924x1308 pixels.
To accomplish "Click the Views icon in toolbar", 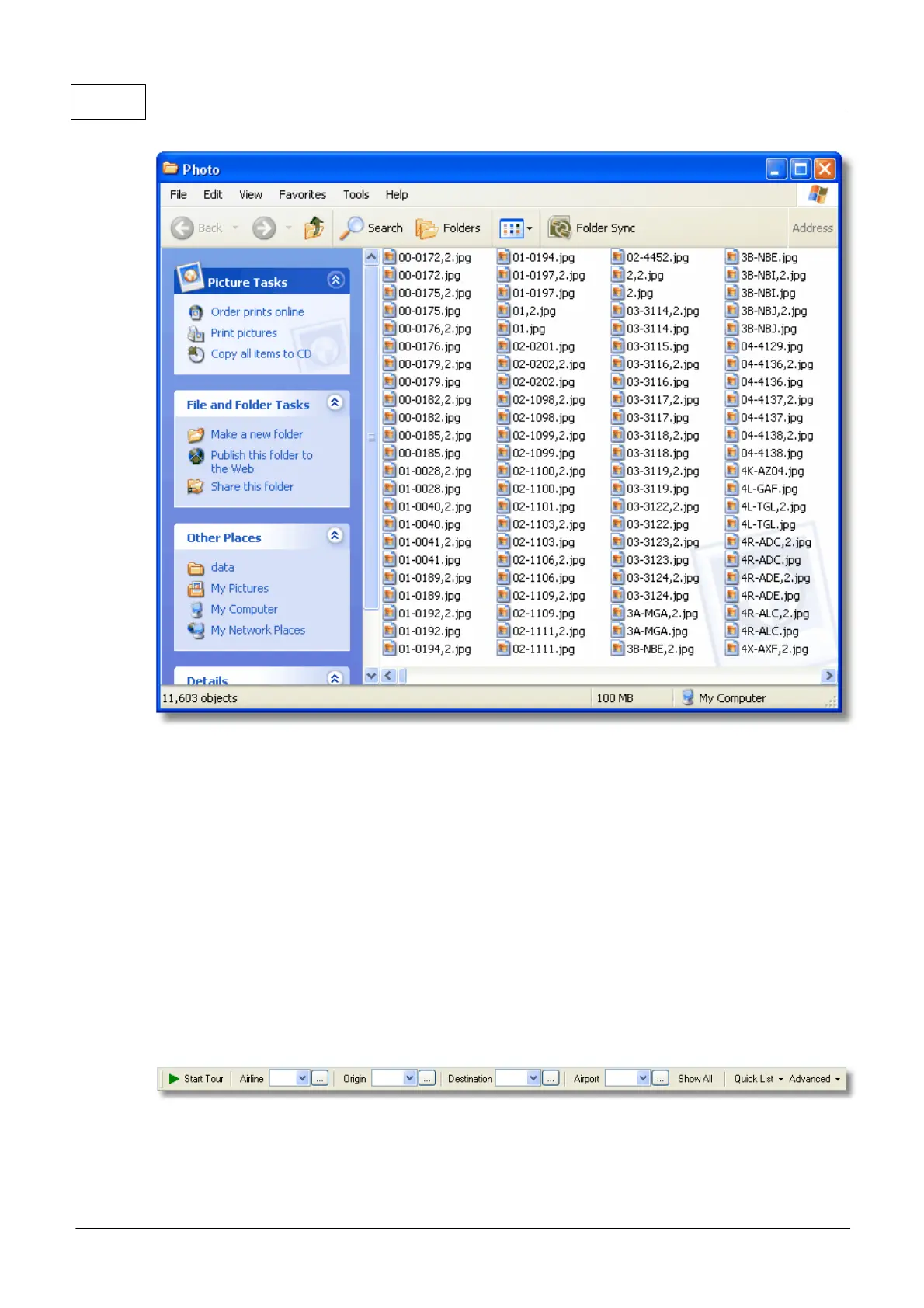I will click(x=512, y=228).
